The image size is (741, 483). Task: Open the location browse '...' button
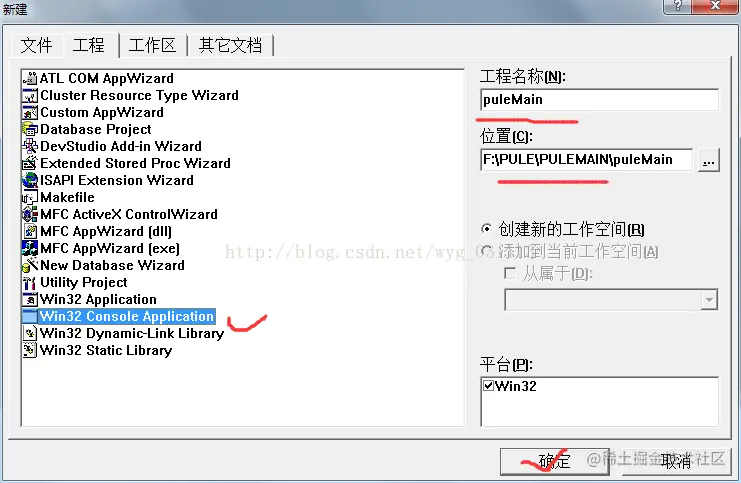[x=708, y=160]
